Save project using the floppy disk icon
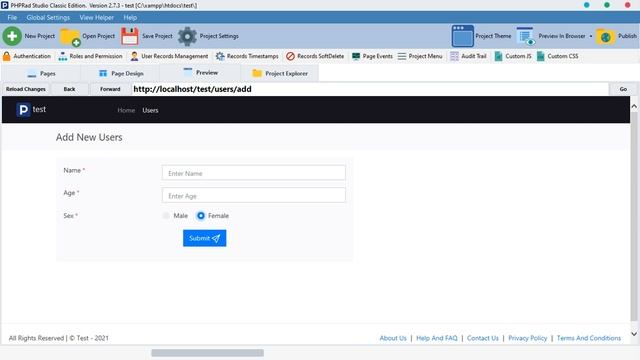Image resolution: width=640 pixels, height=360 pixels. point(130,36)
